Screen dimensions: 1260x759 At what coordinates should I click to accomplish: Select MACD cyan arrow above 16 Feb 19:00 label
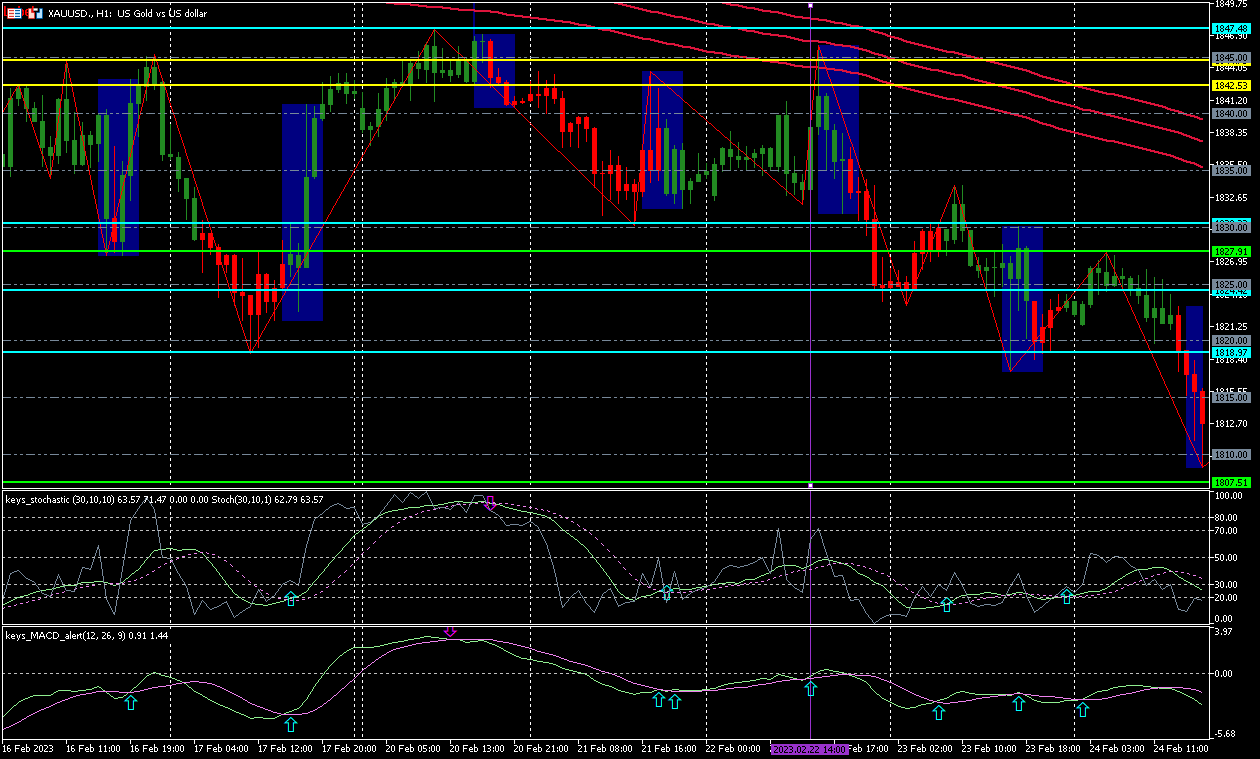pyautogui.click(x=130, y=704)
